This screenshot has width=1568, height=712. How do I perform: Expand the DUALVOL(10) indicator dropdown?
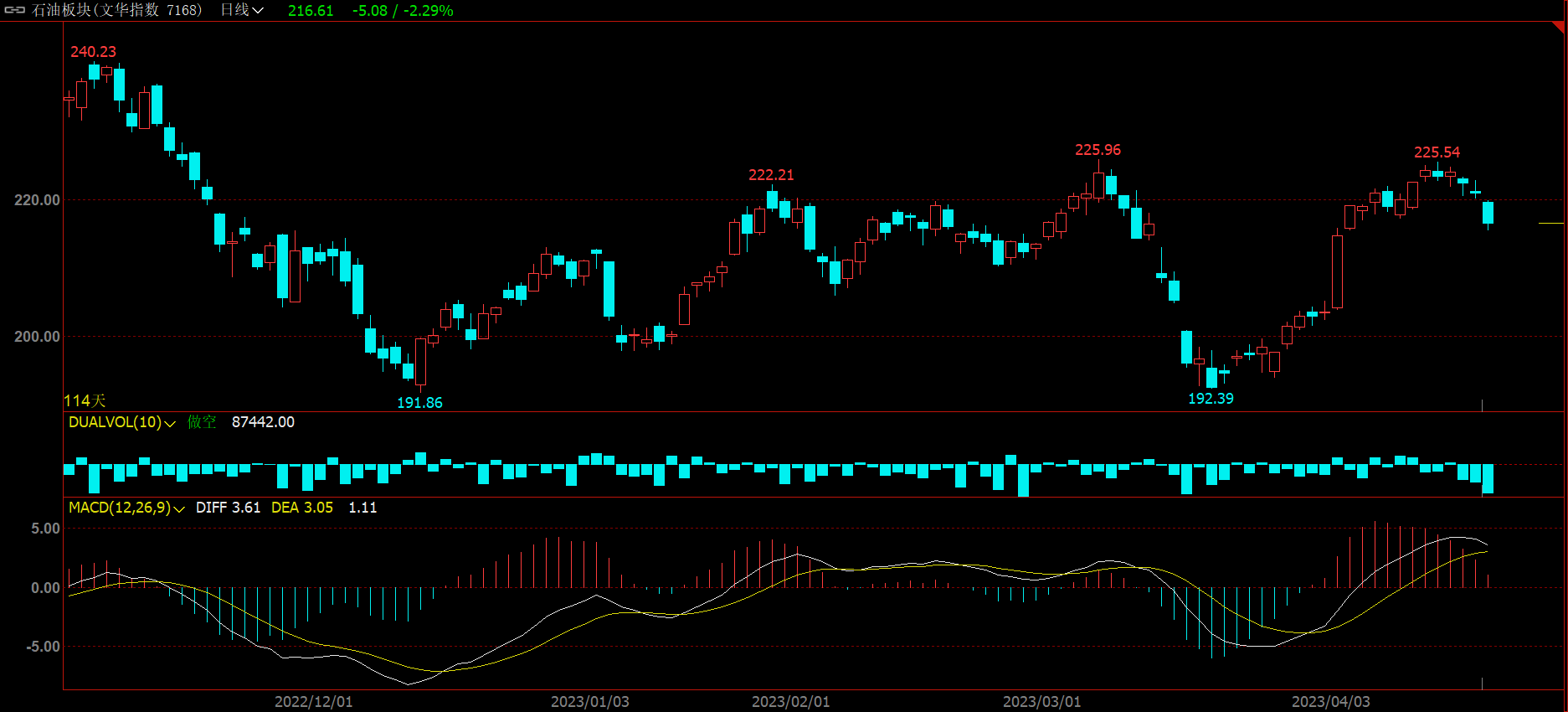[170, 424]
